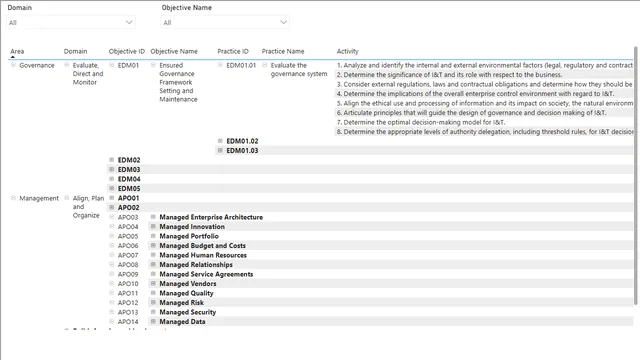Select activity 6 Articulate principles row
Screen dimensions: 640x360
tap(484, 113)
